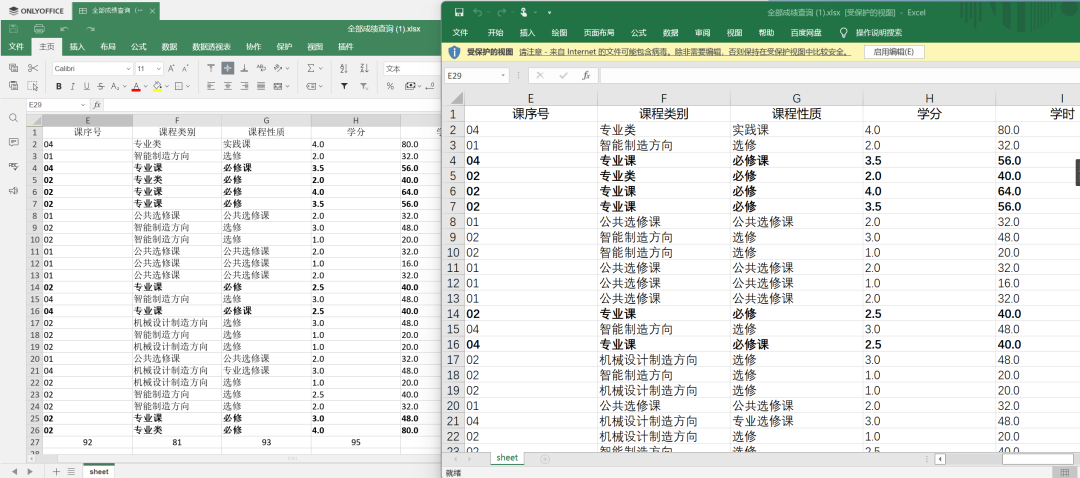The height and width of the screenshot is (478, 1080).
Task: Click the Save icon in Excel title bar
Action: pos(459,12)
